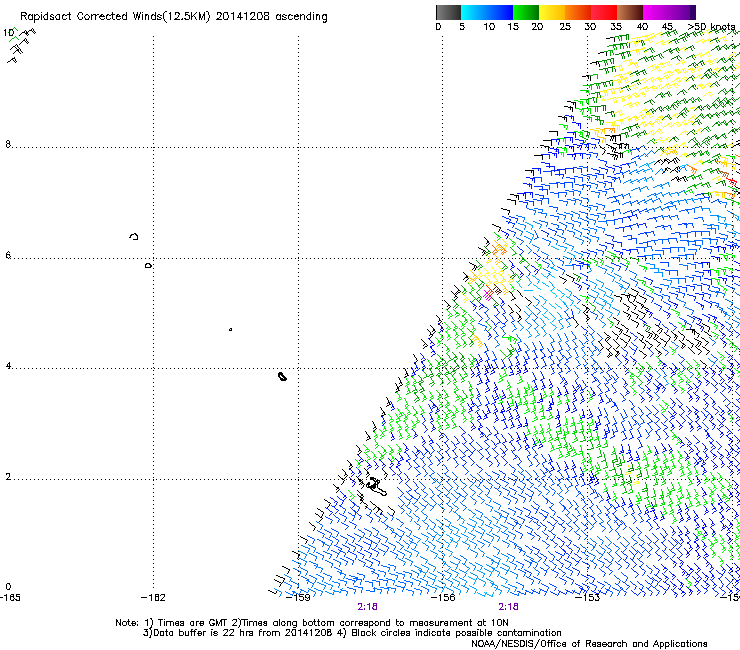Image resolution: width=740 pixels, height=650 pixels.
Task: Click the longitude label '-153'
Action: point(588,598)
